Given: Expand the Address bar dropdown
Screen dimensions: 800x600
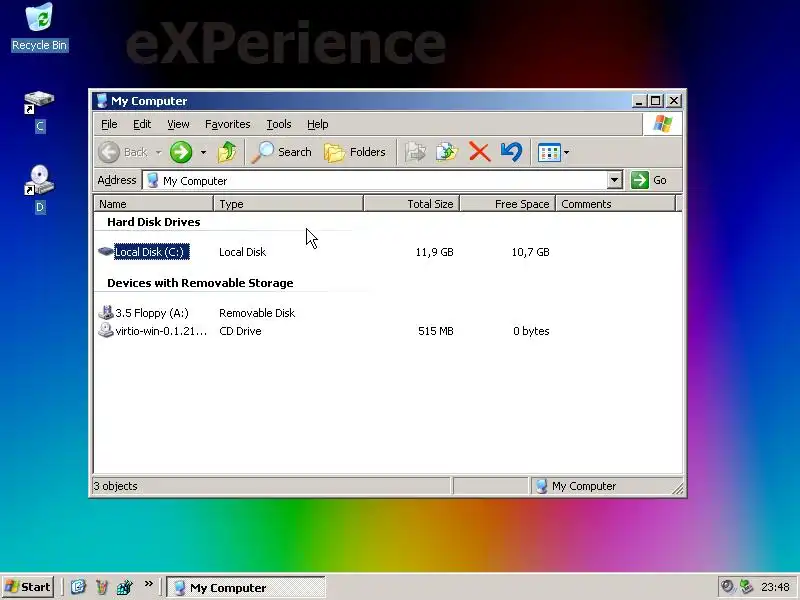Looking at the screenshot, I should (x=615, y=180).
